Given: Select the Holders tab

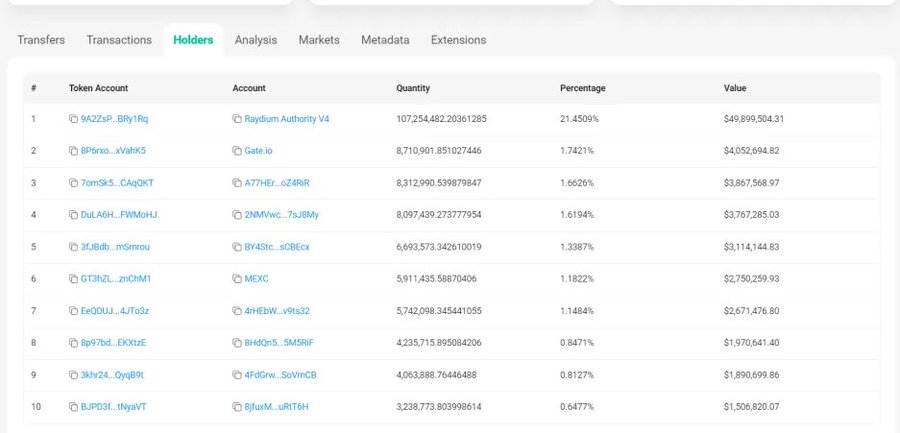Looking at the screenshot, I should [x=193, y=40].
